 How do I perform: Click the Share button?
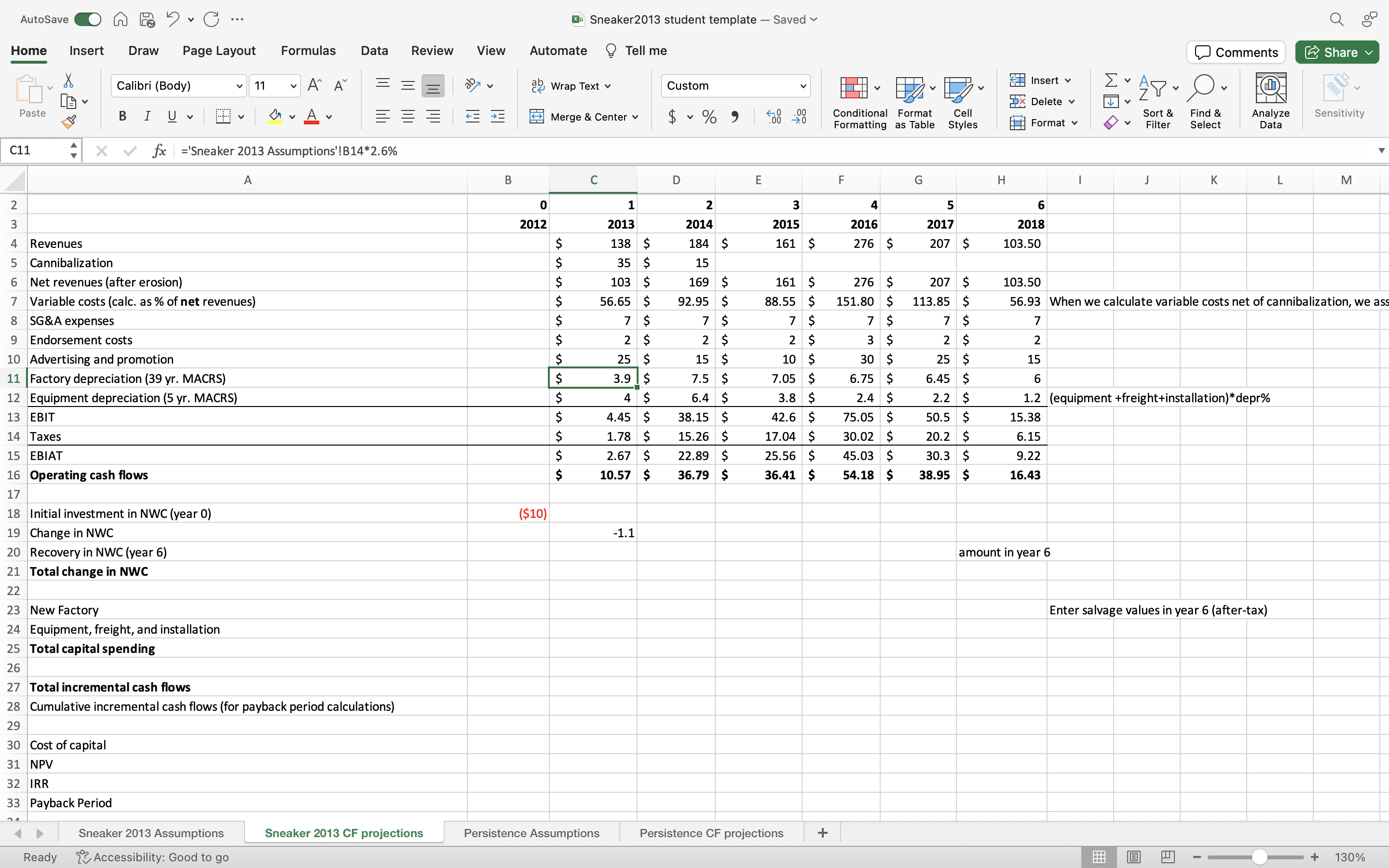click(1337, 51)
